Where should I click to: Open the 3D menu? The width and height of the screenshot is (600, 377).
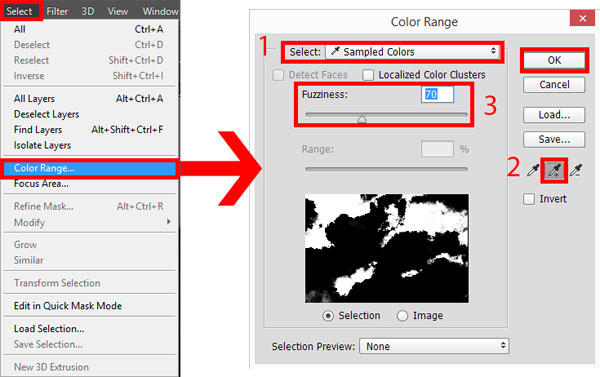coord(88,11)
